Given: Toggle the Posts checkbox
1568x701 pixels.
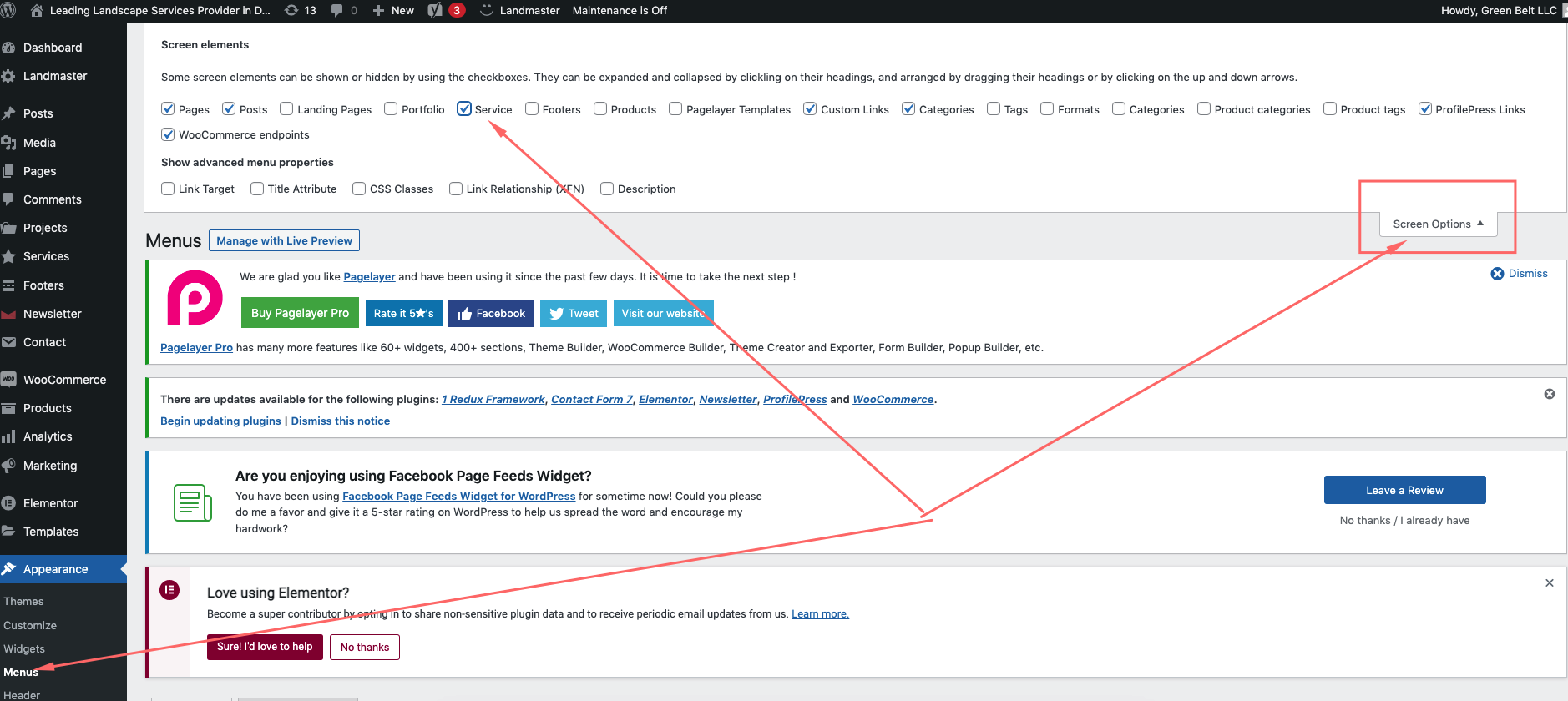Looking at the screenshot, I should point(229,108).
